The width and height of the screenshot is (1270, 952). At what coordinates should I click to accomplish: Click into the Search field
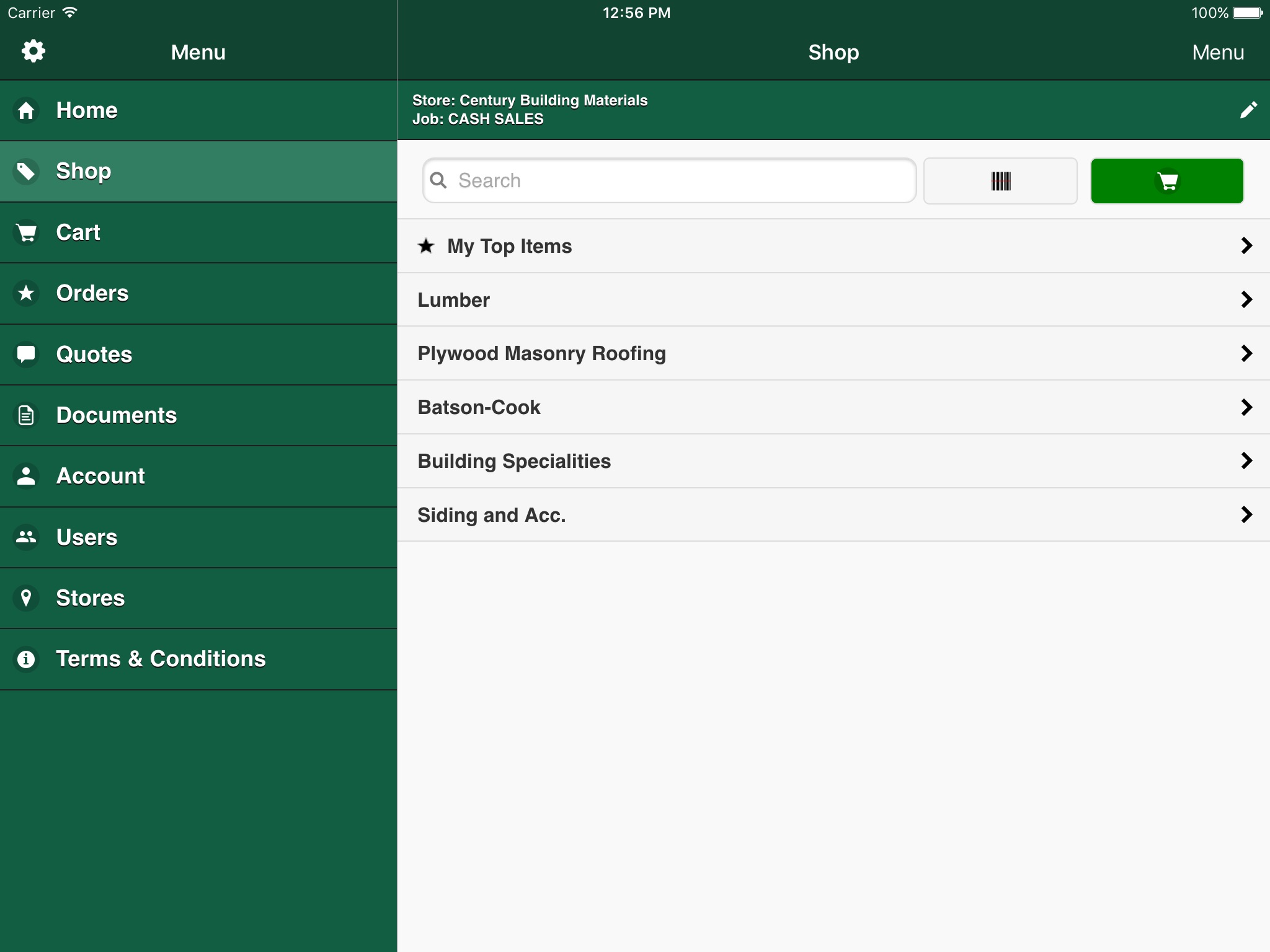682,181
